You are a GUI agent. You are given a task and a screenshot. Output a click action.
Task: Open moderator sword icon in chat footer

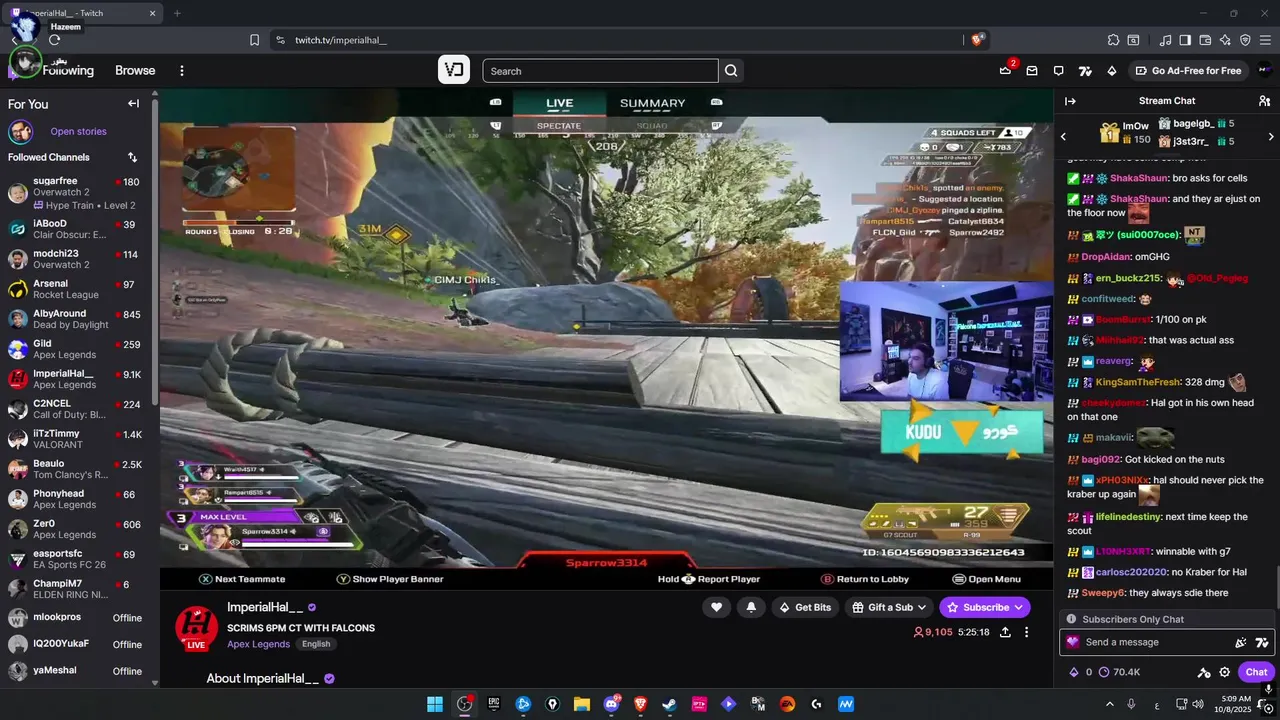tap(1204, 672)
